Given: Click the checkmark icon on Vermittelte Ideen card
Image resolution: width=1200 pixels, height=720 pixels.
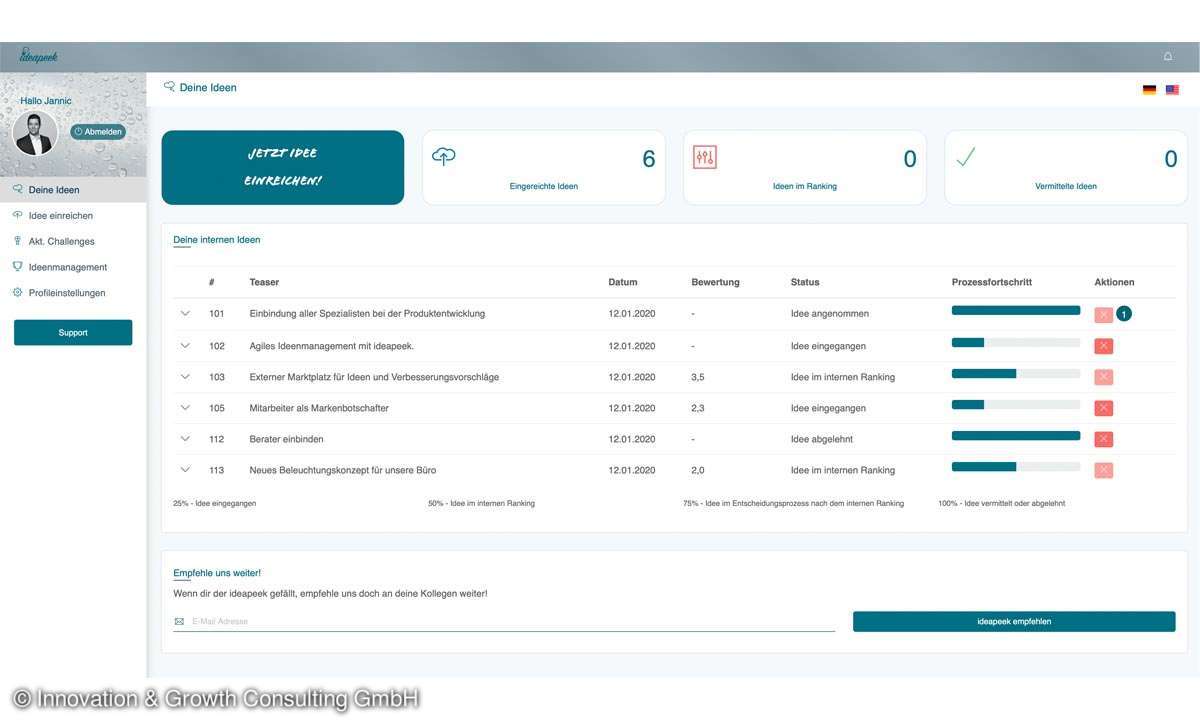Looking at the screenshot, I should click(x=965, y=157).
